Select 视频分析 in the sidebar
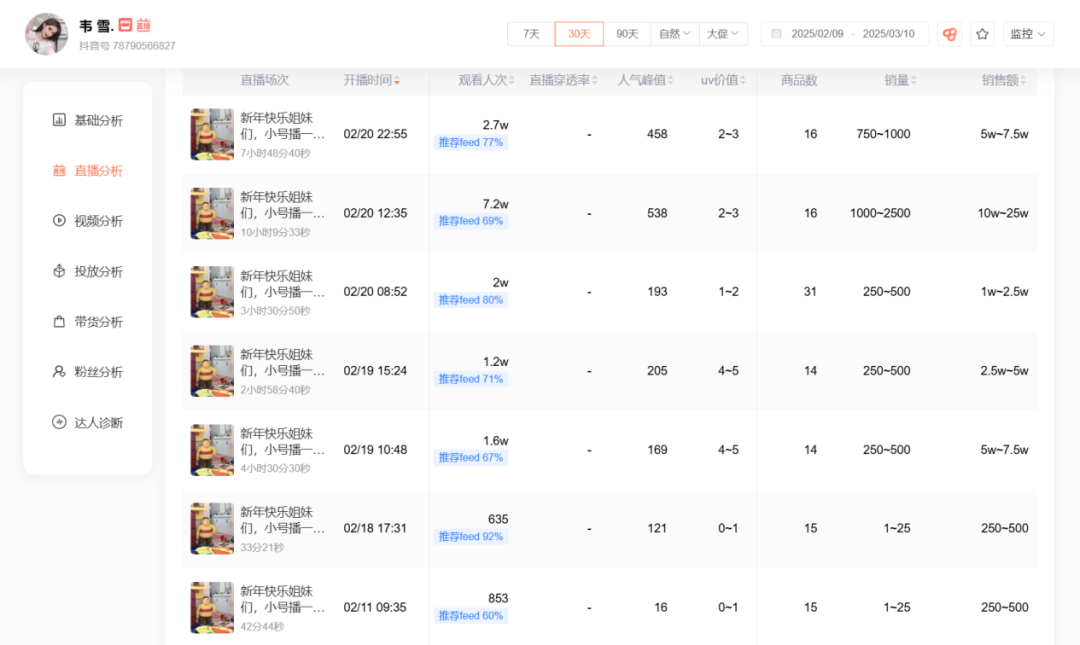This screenshot has width=1080, height=645. tap(87, 221)
